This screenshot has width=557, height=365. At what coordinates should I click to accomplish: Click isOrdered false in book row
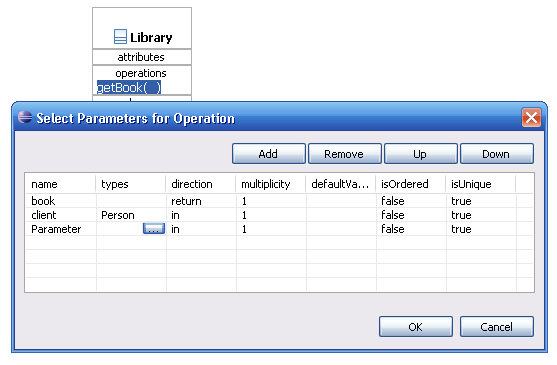point(393,201)
